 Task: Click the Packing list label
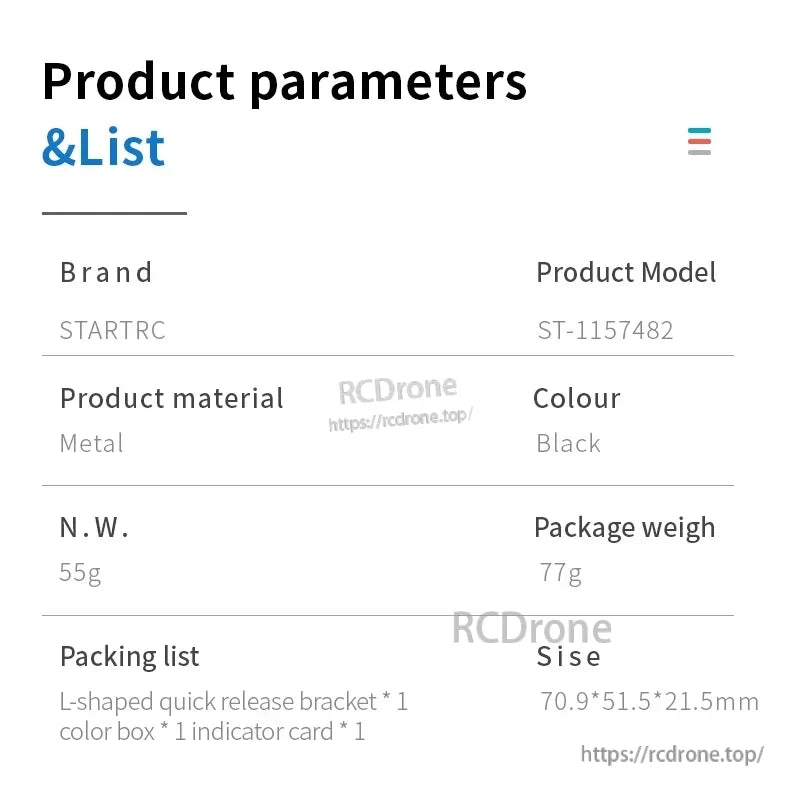[130, 656]
